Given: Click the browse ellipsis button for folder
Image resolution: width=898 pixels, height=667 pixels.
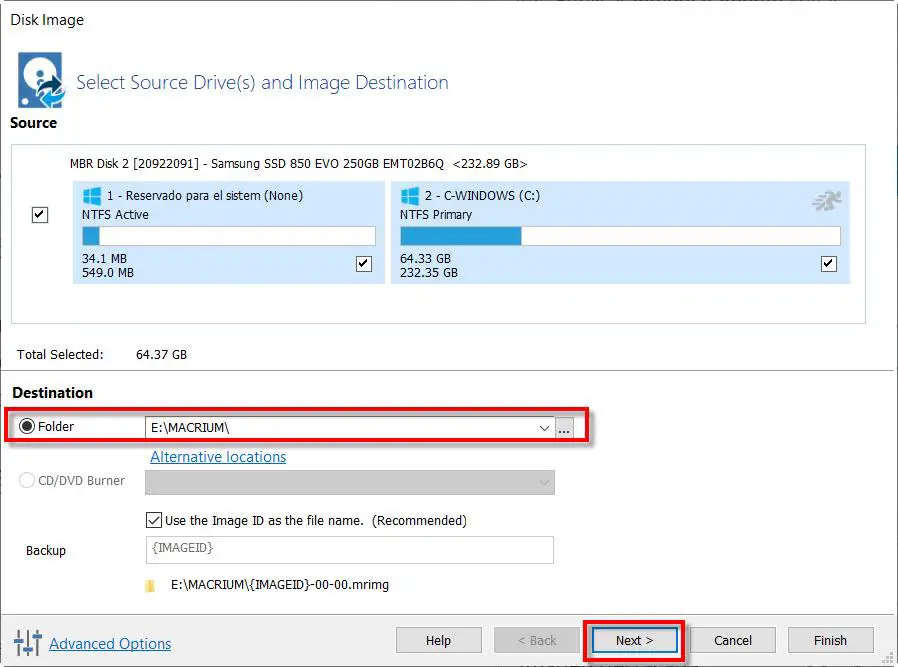Looking at the screenshot, I should tap(565, 428).
